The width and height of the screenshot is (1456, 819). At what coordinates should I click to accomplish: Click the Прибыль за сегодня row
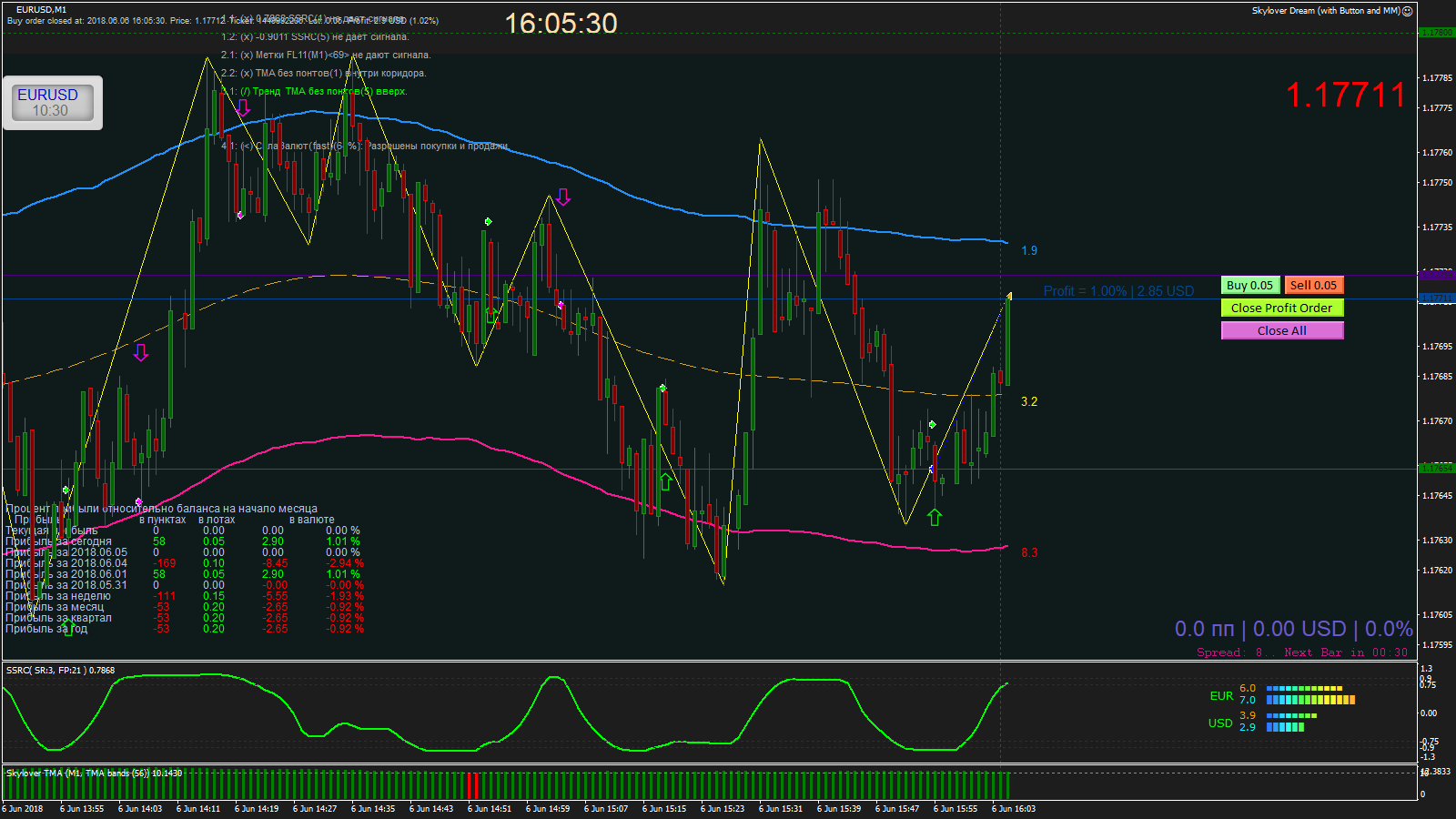coord(183,541)
